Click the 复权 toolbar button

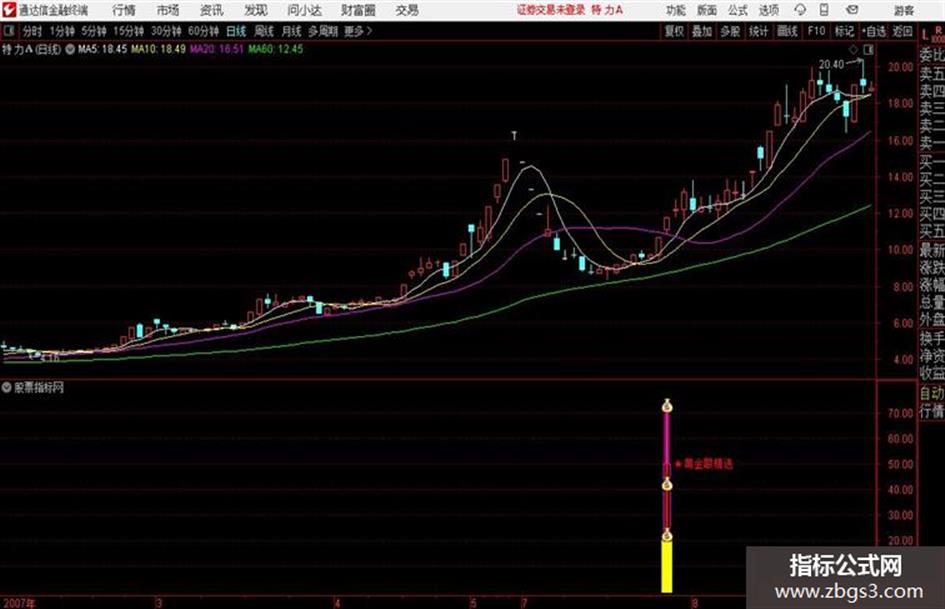[x=674, y=31]
